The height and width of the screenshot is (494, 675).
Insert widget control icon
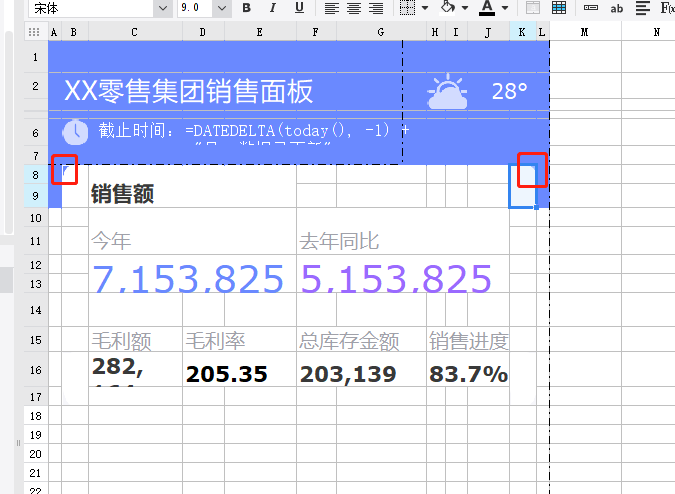[591, 8]
